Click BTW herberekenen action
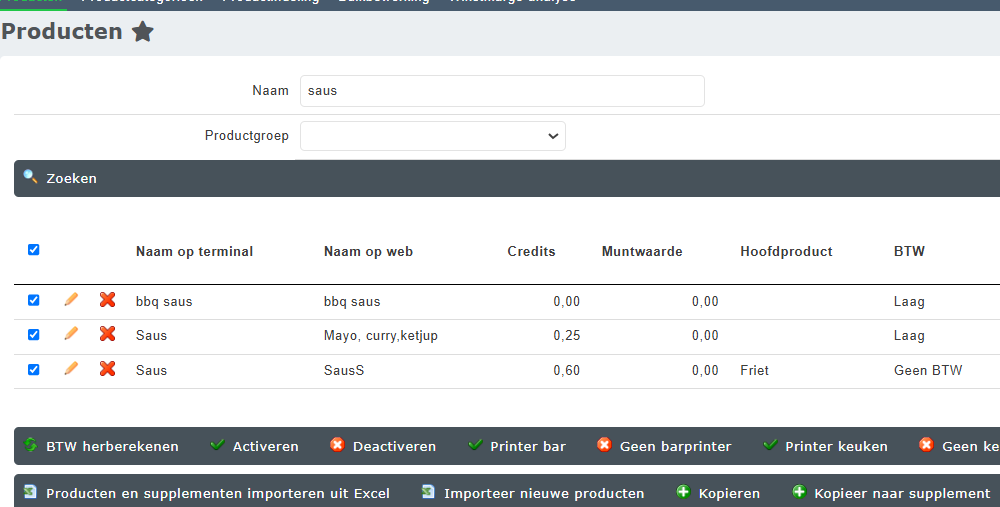Image resolution: width=1000 pixels, height=507 pixels. click(x=101, y=446)
